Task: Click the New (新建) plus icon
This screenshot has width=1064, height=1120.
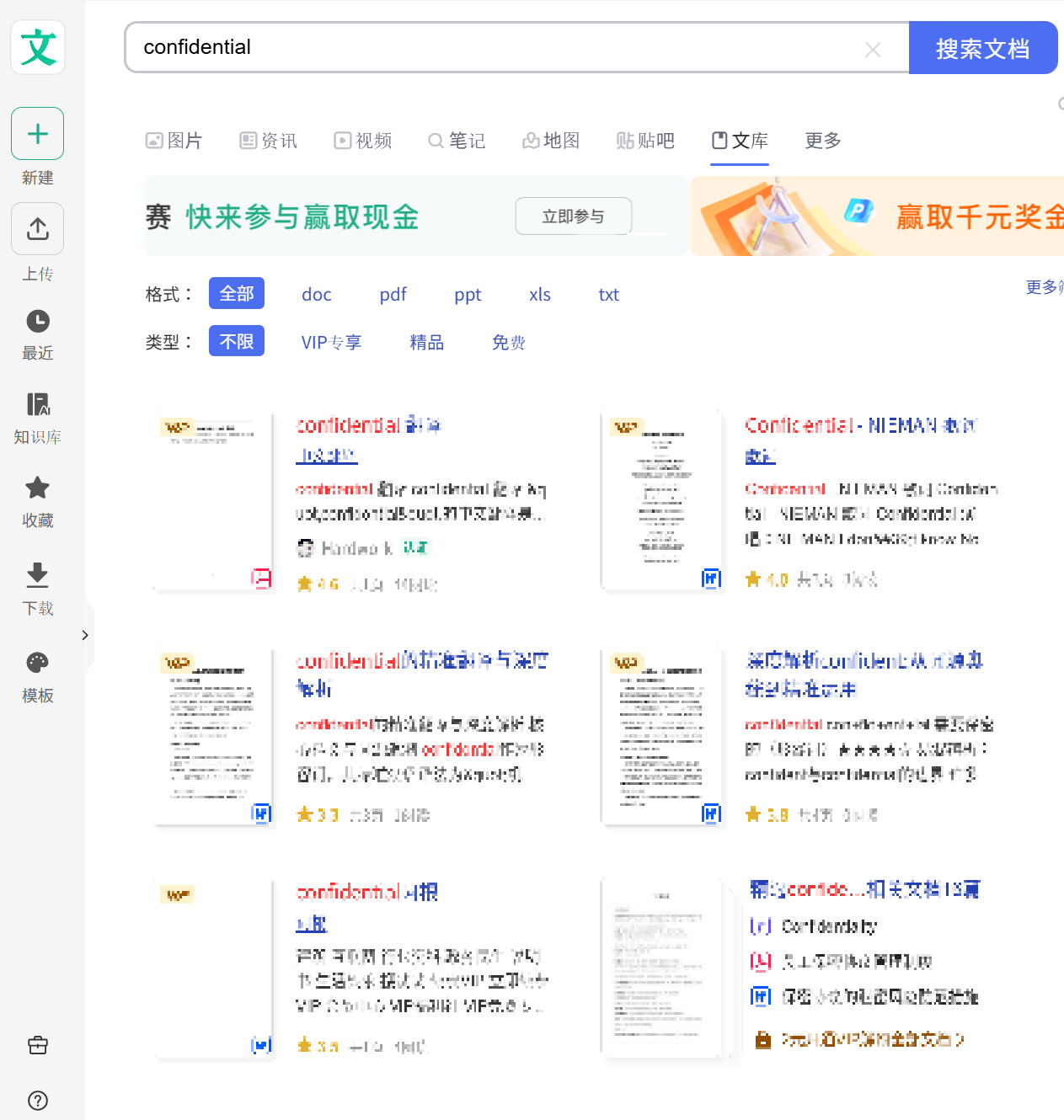Action: click(37, 134)
